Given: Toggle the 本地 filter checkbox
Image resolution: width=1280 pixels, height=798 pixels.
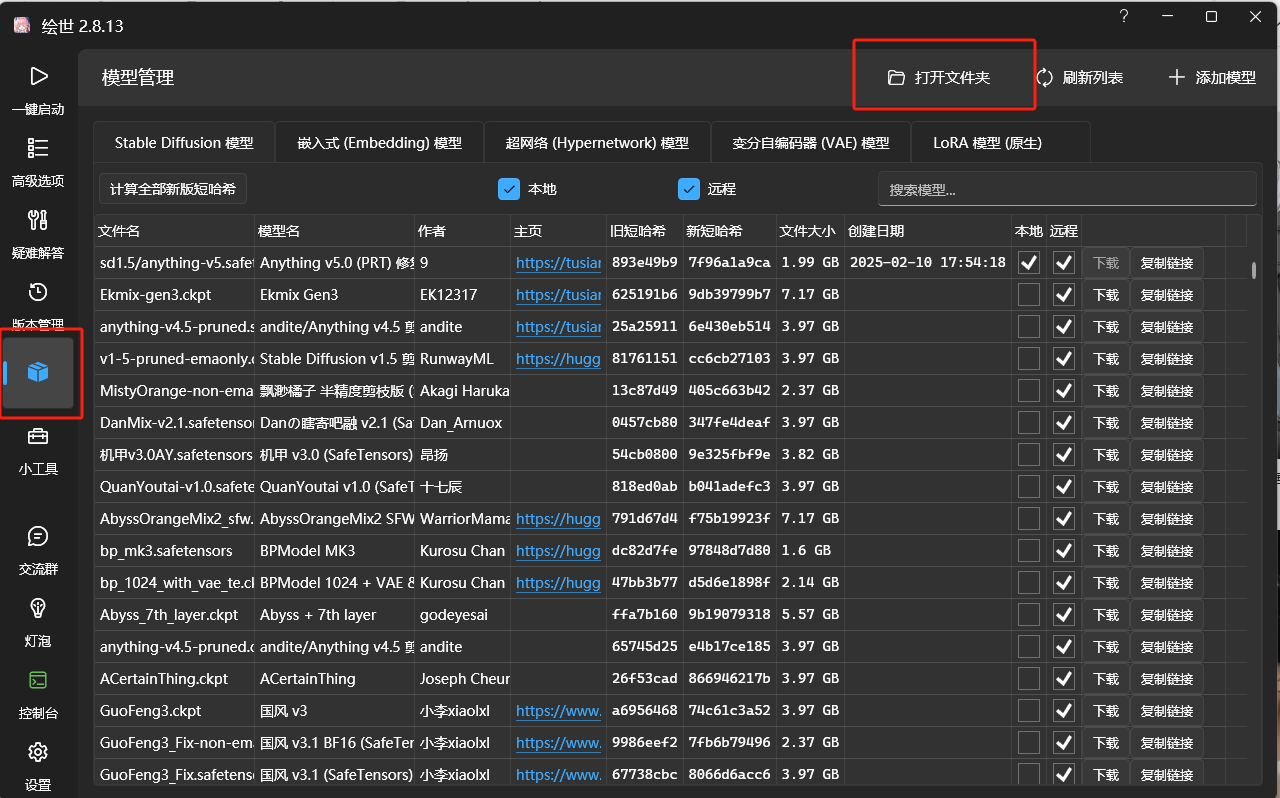Looking at the screenshot, I should [509, 188].
